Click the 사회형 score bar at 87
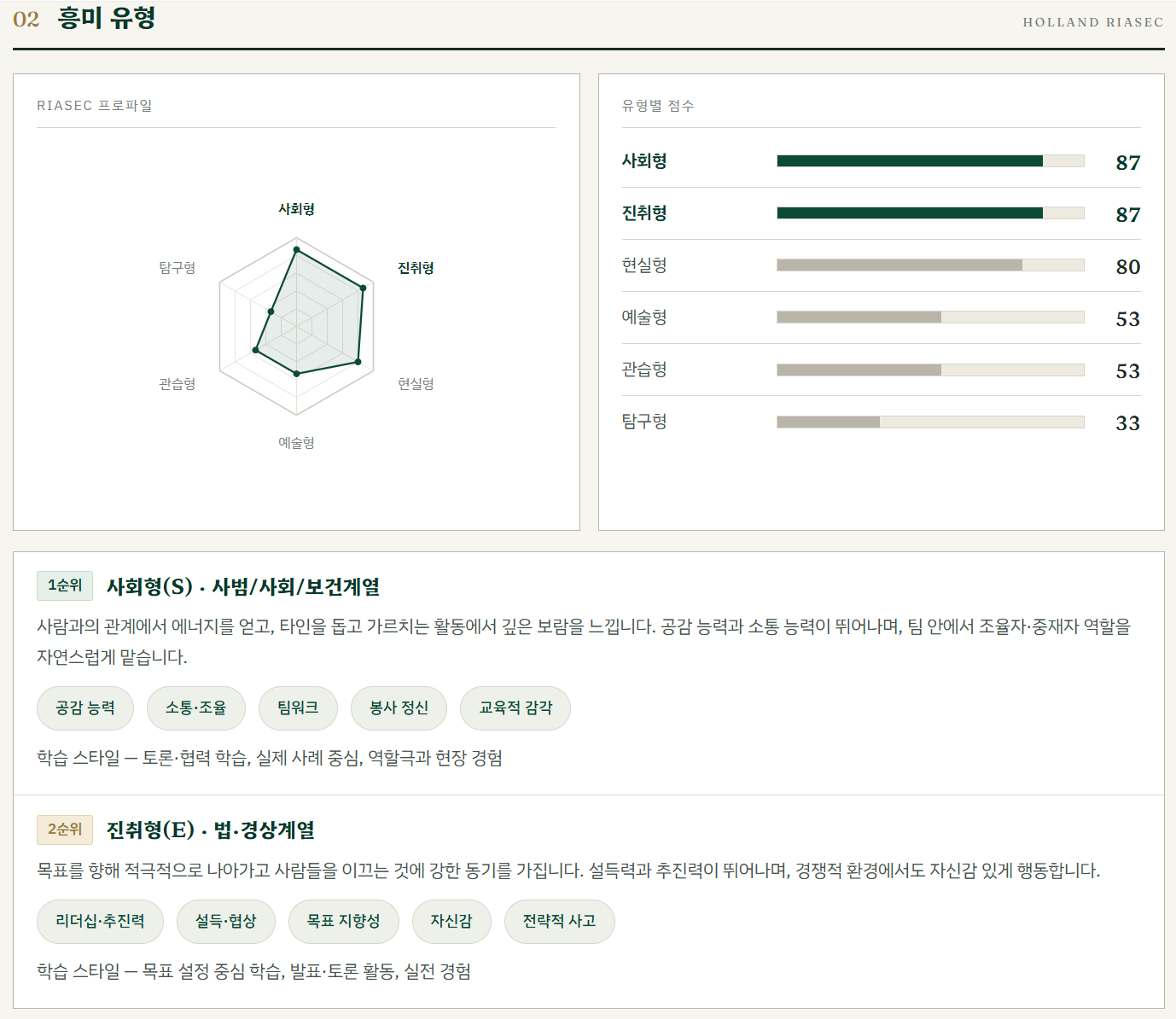The height and width of the screenshot is (1019, 1176). coord(930,161)
